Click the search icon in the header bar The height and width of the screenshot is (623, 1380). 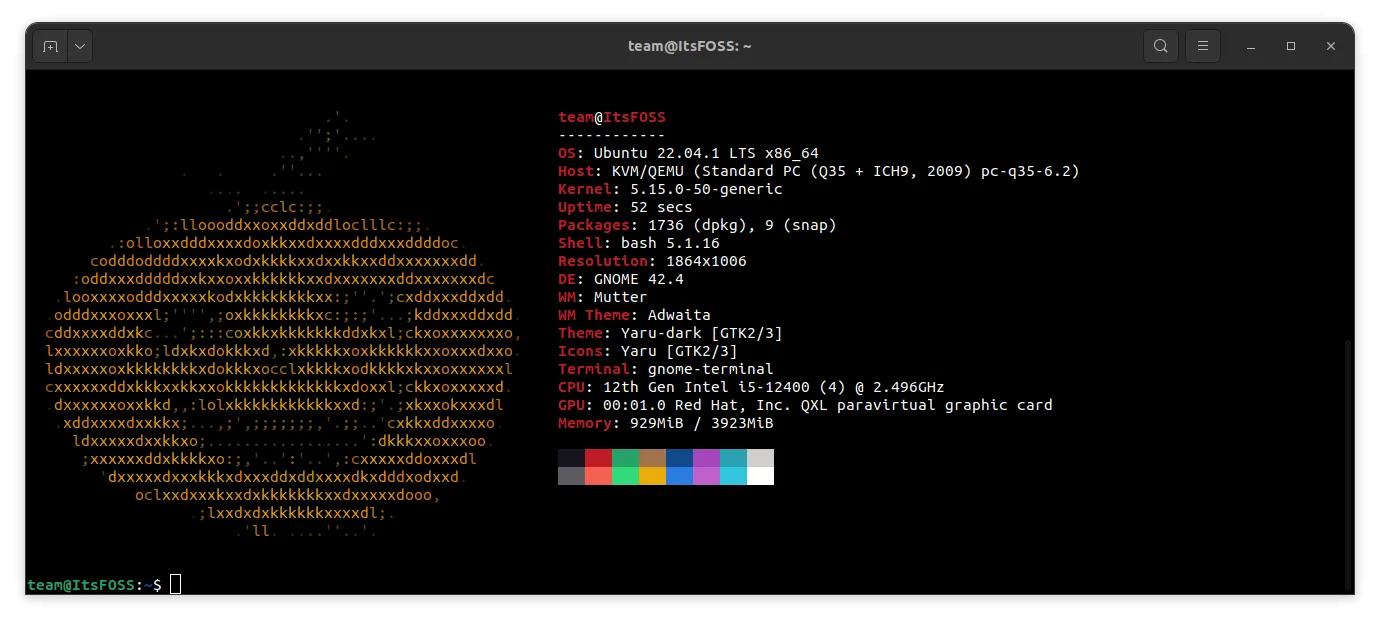tap(1160, 45)
